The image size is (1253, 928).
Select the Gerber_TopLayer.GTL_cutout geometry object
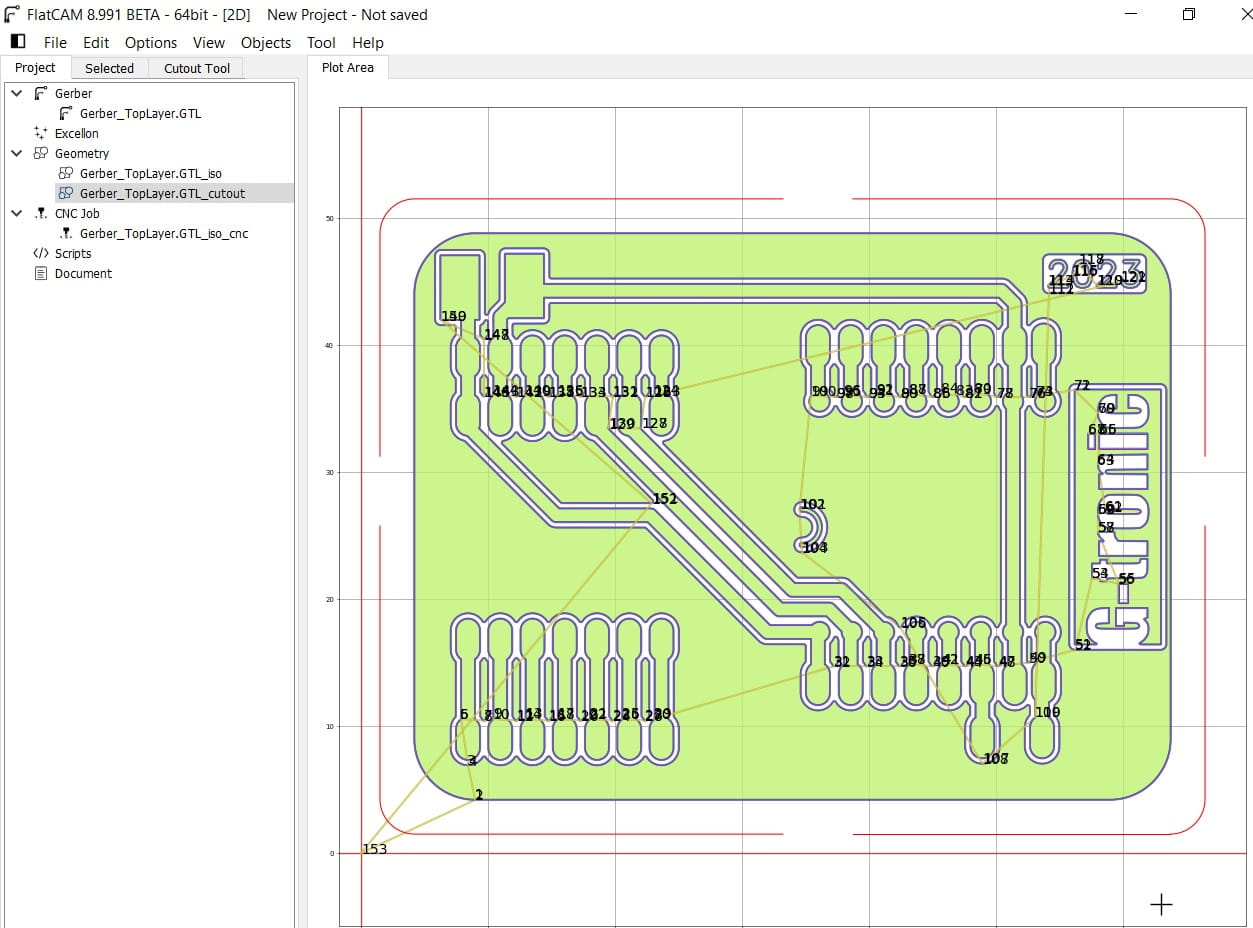click(162, 193)
